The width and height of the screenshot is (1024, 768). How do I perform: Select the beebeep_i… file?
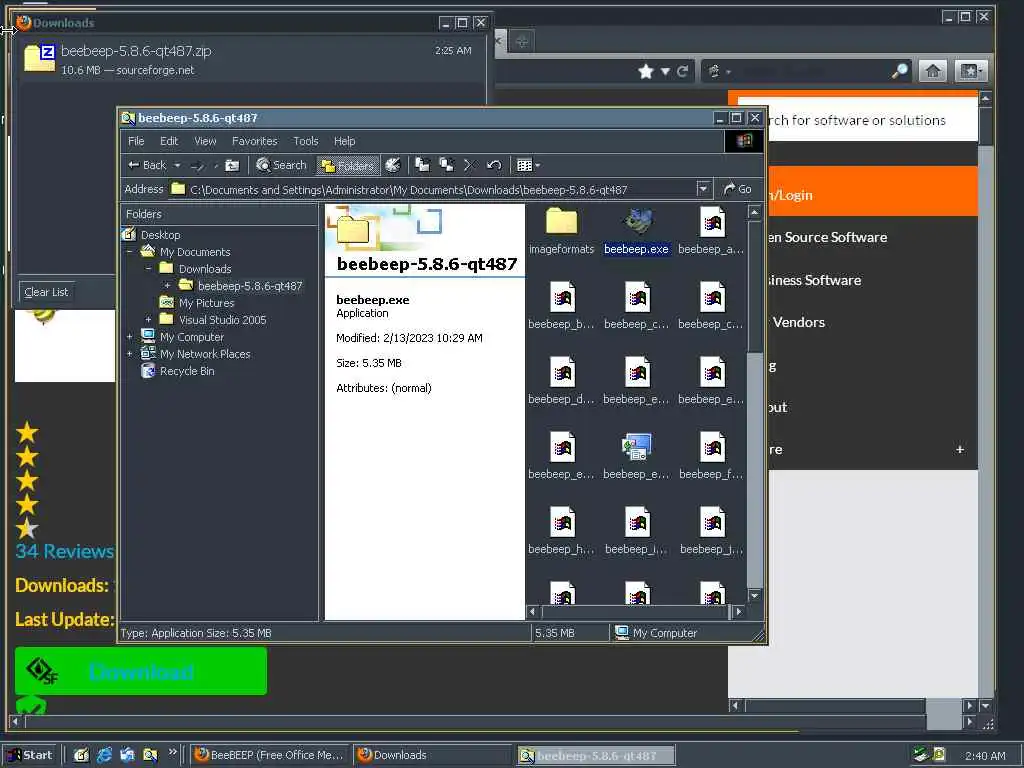pyautogui.click(x=637, y=531)
